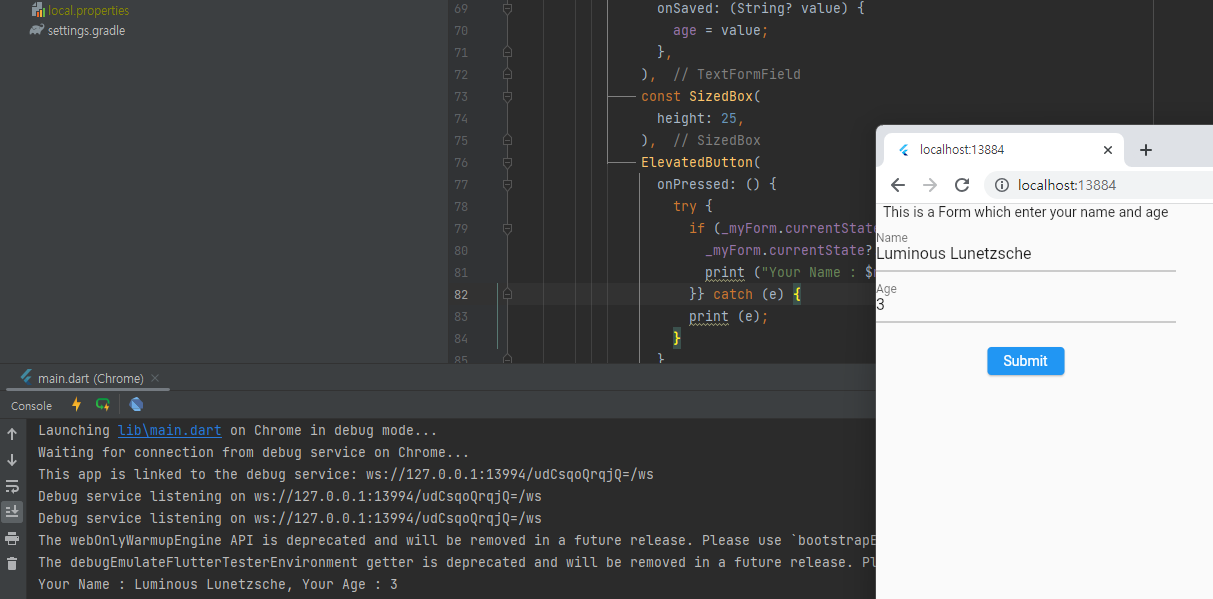
Task: Select settings.gradle in project tree
Action: (x=86, y=30)
